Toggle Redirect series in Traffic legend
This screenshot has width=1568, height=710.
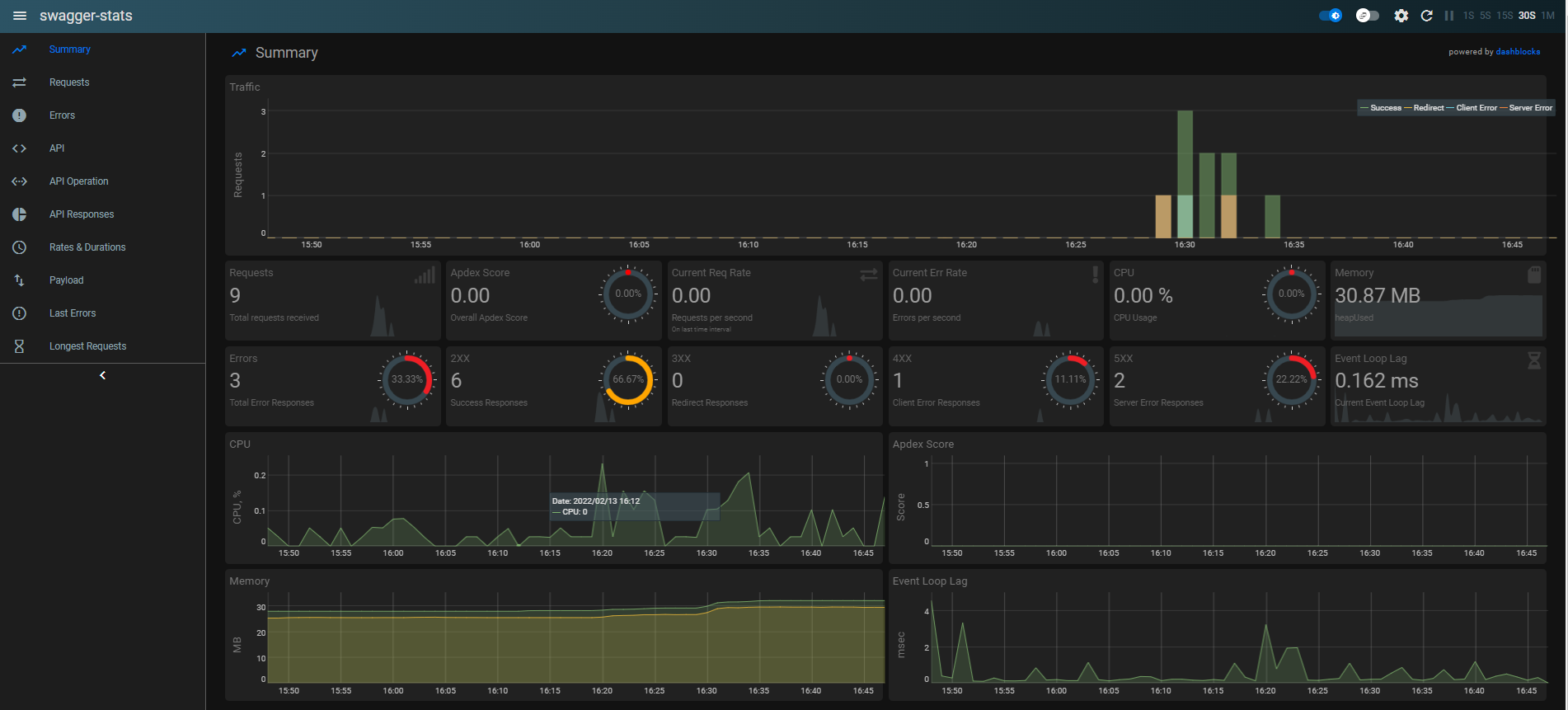[1425, 108]
